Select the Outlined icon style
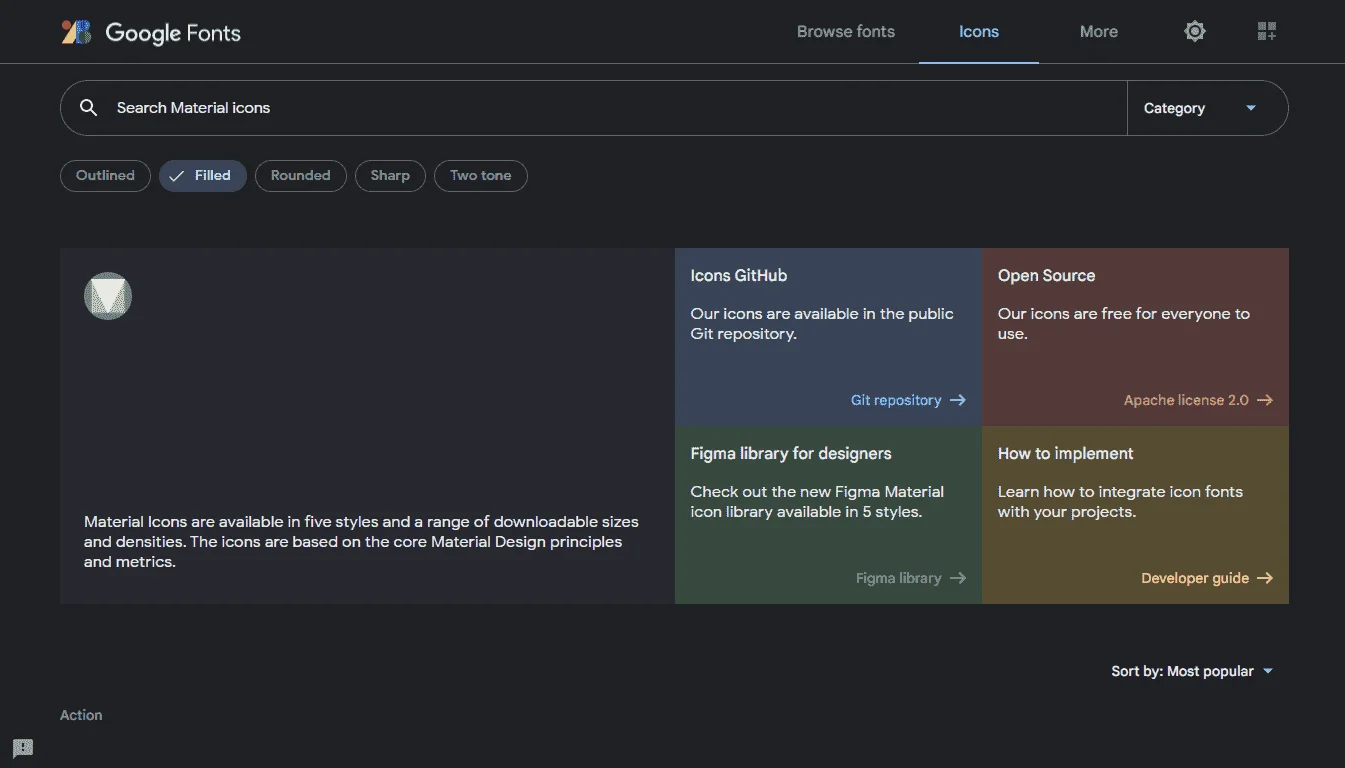Screen dimensions: 1345x768 tap(105, 176)
